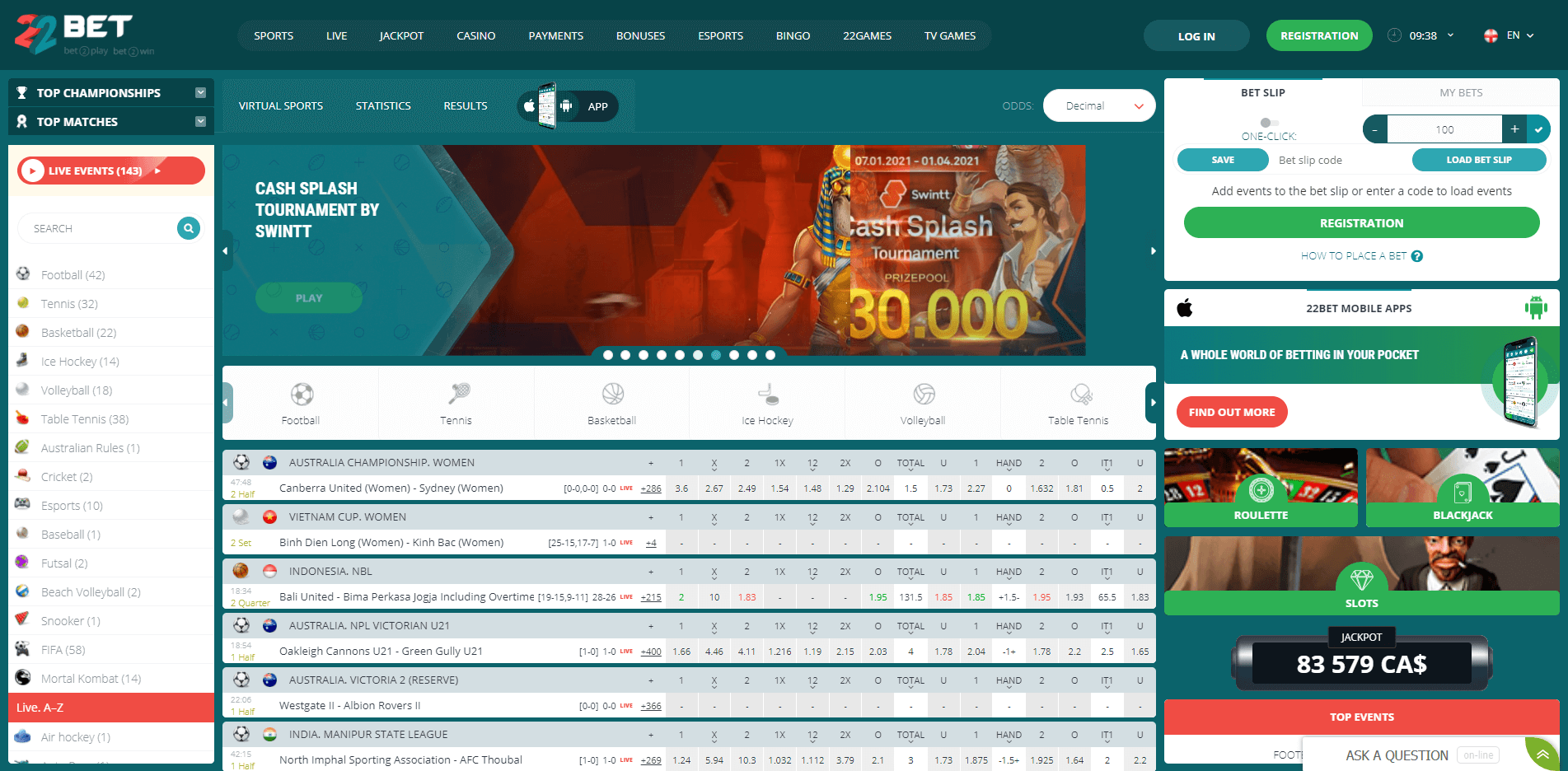Click REGISTRATION in the bet slip panel
The image size is (1568, 771).
click(1361, 222)
